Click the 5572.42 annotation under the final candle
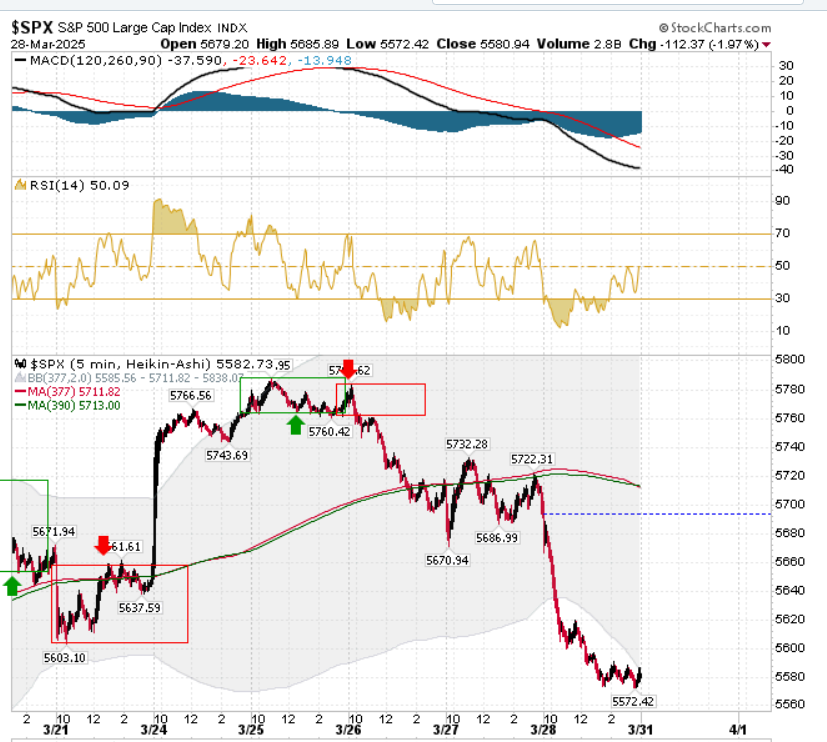This screenshot has height=742, width=827. coord(633,701)
